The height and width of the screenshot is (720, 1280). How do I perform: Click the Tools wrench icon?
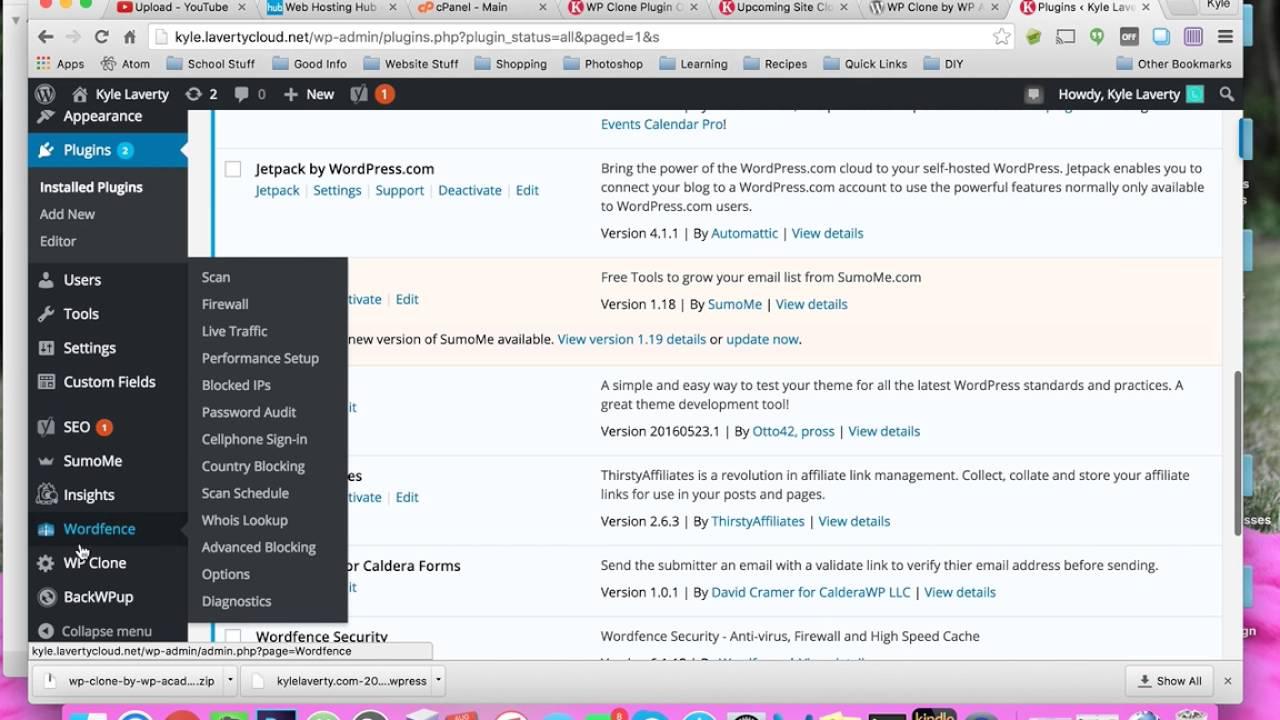pyautogui.click(x=46, y=314)
